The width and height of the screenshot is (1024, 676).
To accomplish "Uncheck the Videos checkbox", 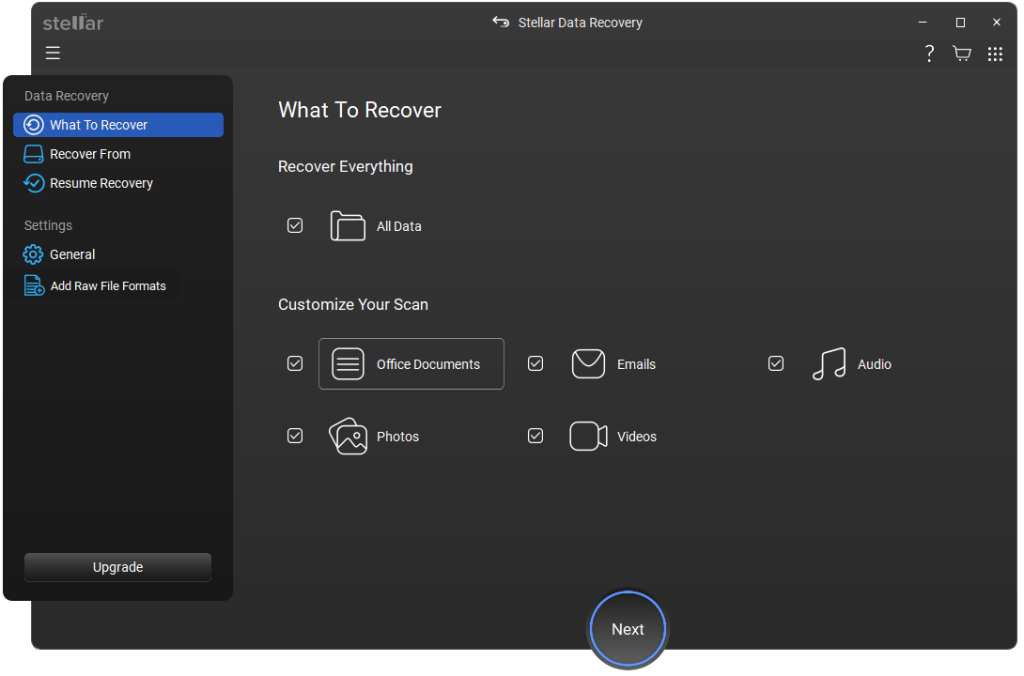I will click(535, 436).
